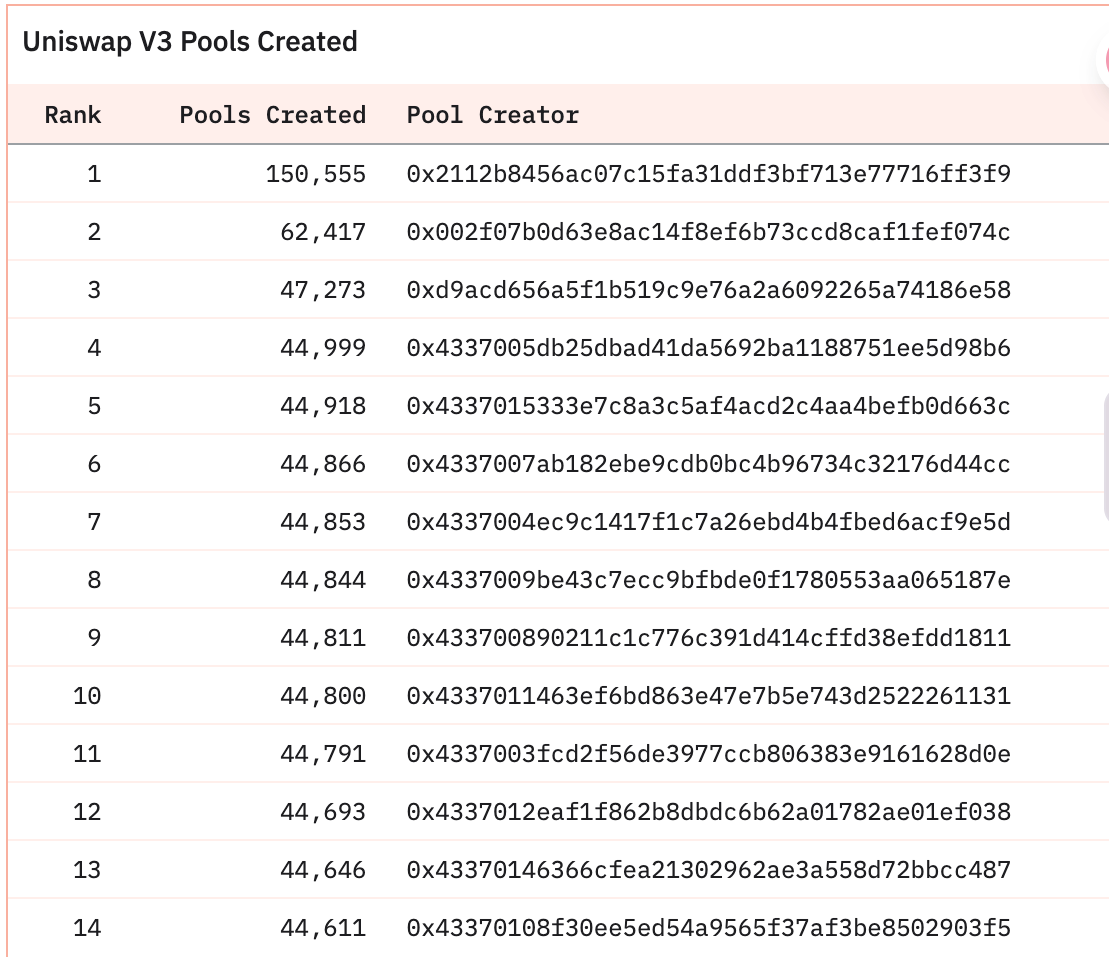
Task: Open creator address starting with 0xd9acd656
Action: point(708,290)
